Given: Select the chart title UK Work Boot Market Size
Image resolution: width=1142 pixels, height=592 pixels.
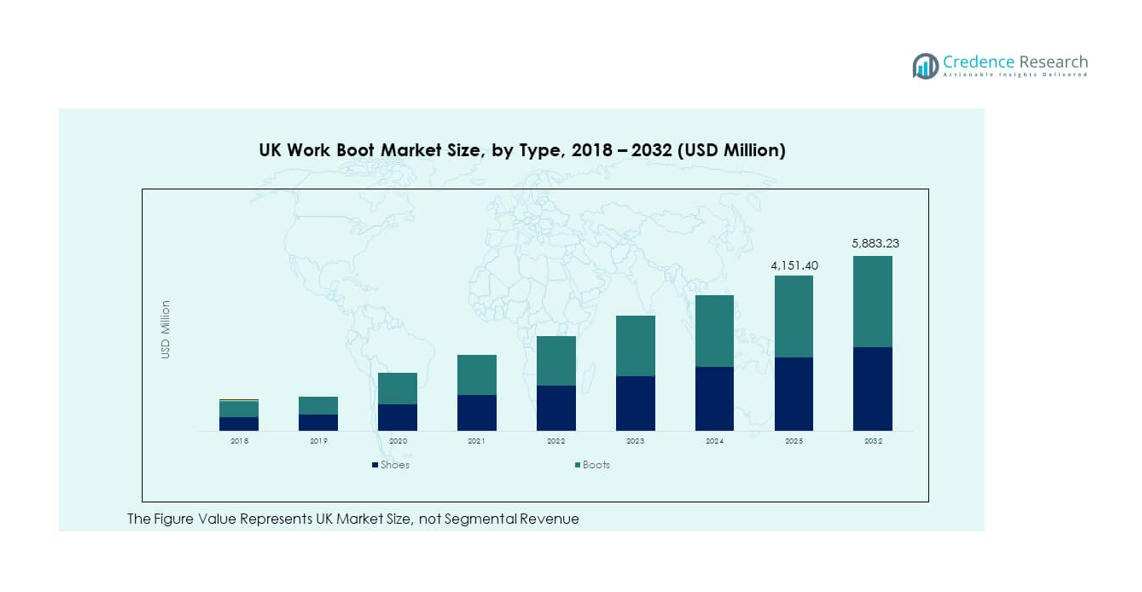Looking at the screenshot, I should click(x=522, y=151).
